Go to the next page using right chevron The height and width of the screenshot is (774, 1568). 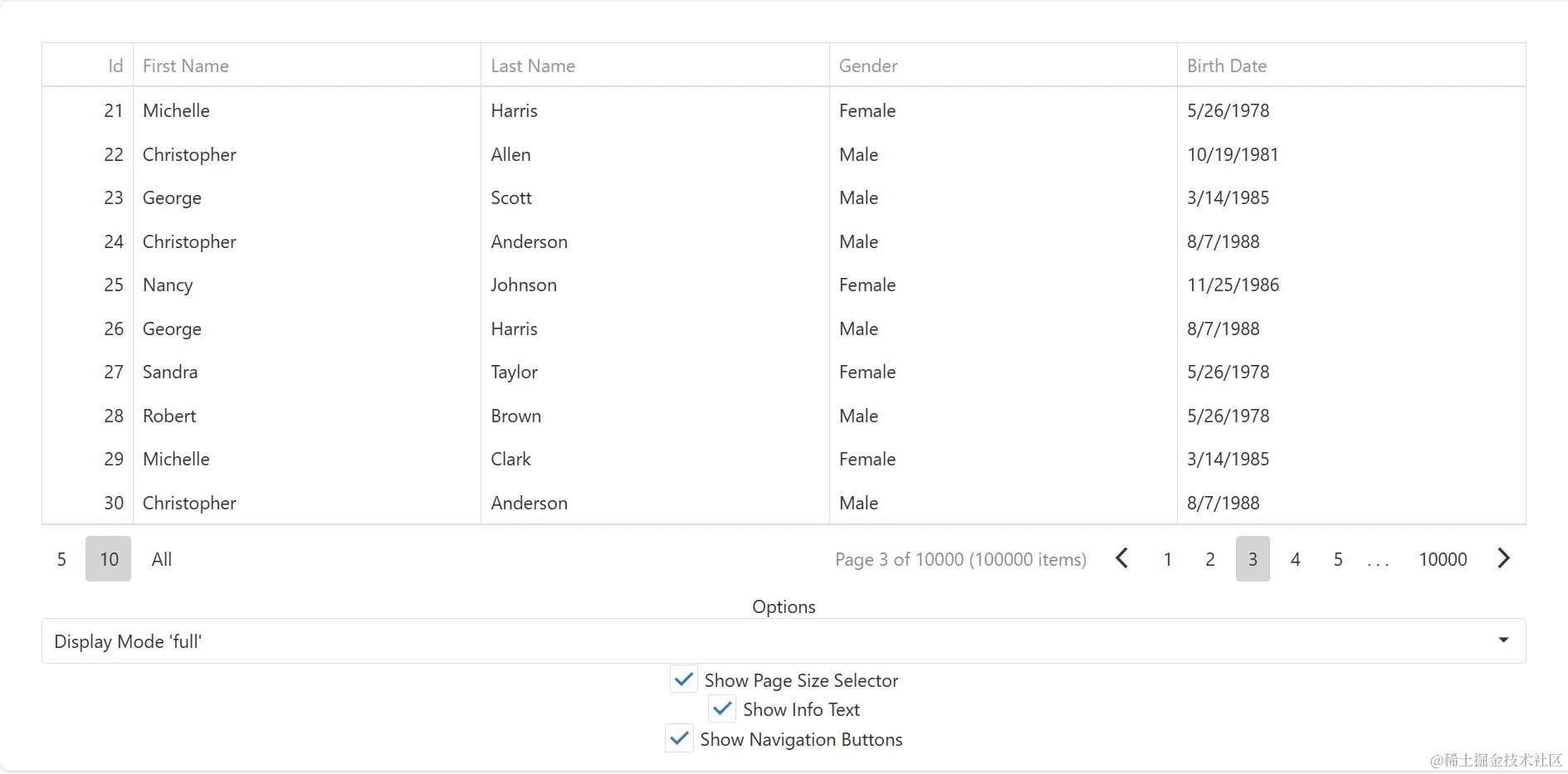click(x=1503, y=559)
